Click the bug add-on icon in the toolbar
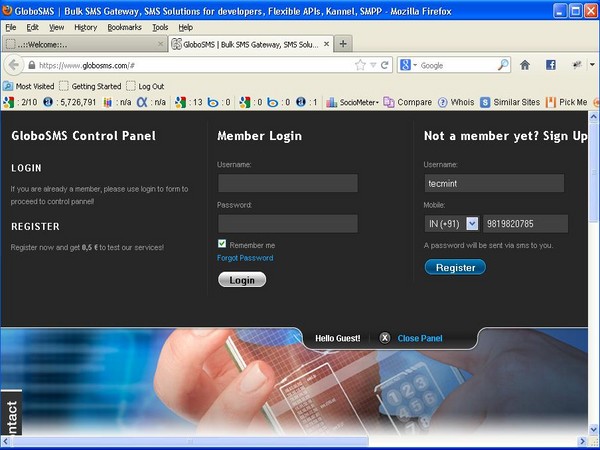The image size is (600, 450). point(577,65)
